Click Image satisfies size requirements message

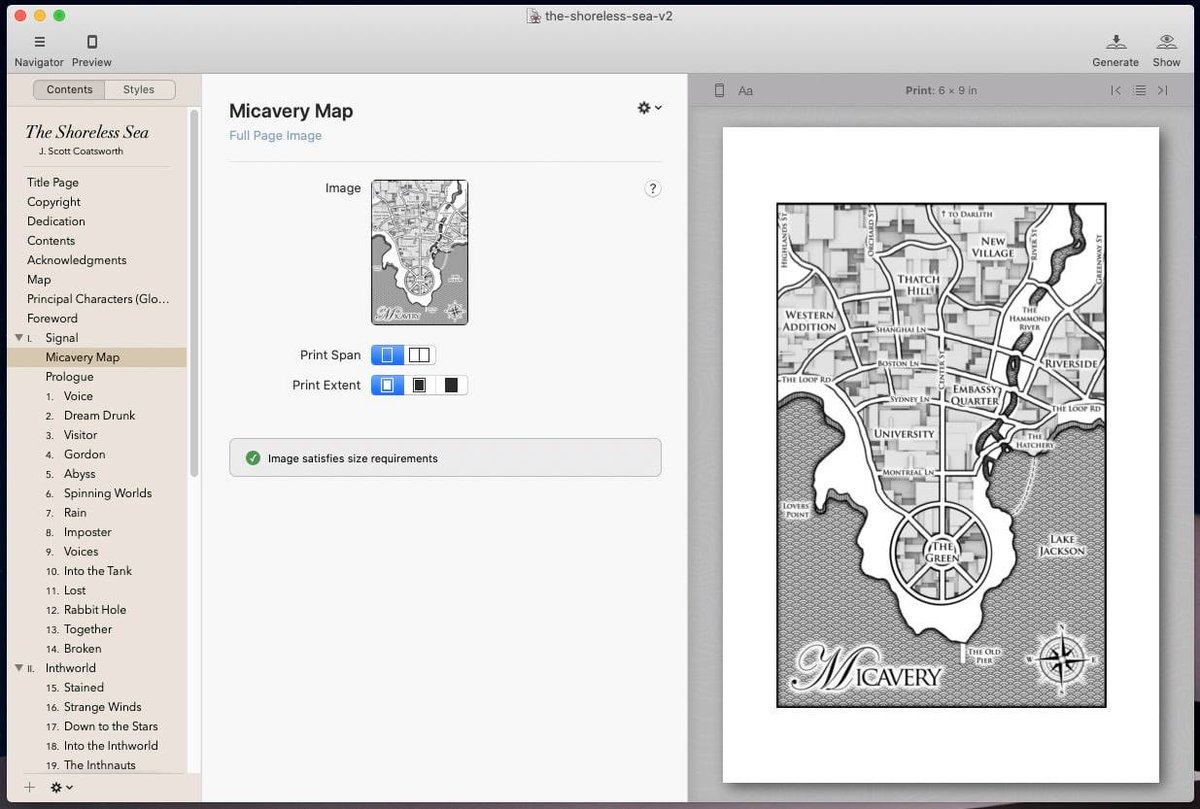click(x=353, y=459)
